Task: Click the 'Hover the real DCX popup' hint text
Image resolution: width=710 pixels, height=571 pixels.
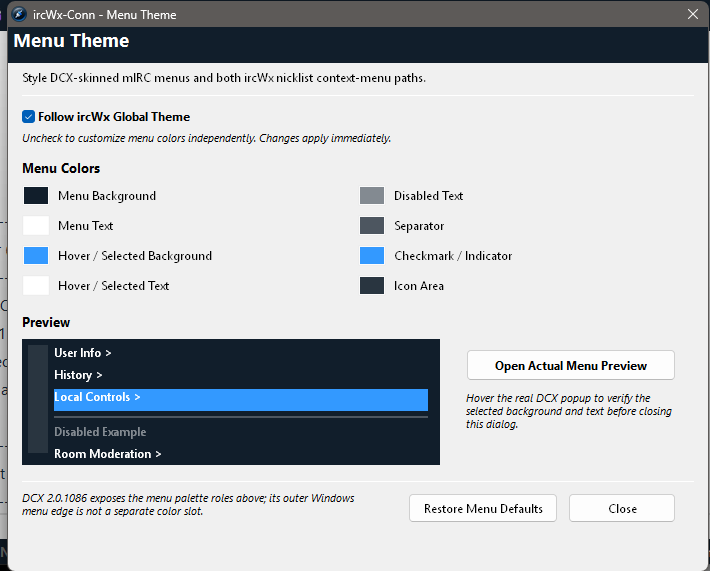Action: click(x=569, y=411)
